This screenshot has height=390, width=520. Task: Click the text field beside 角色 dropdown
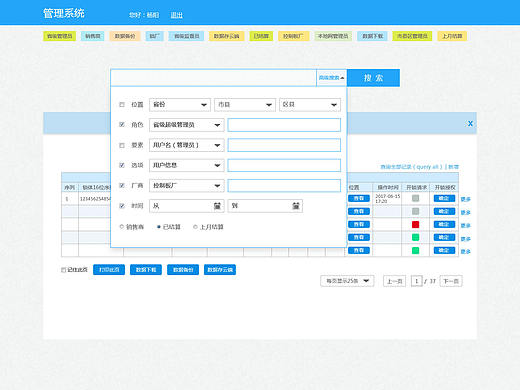point(284,125)
